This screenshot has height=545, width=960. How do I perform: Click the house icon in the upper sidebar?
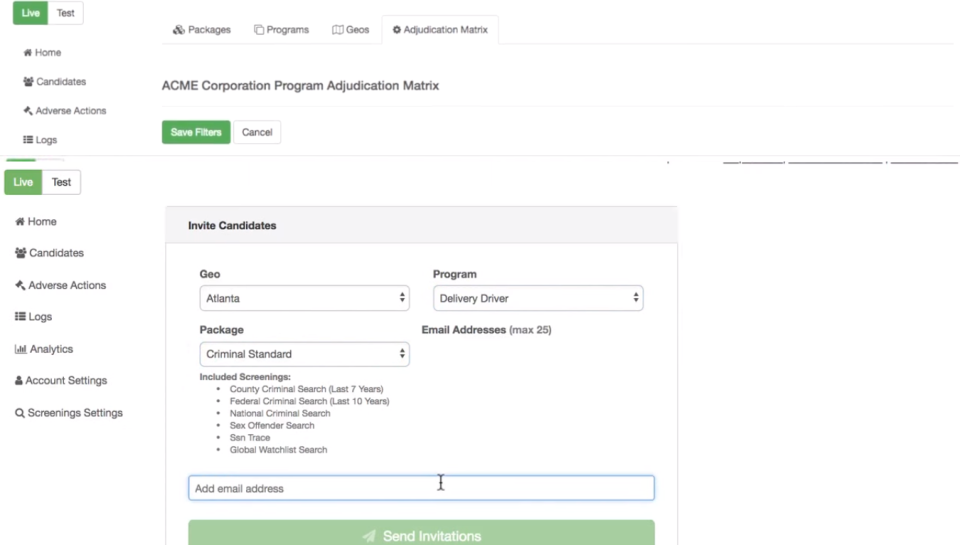pos(28,53)
